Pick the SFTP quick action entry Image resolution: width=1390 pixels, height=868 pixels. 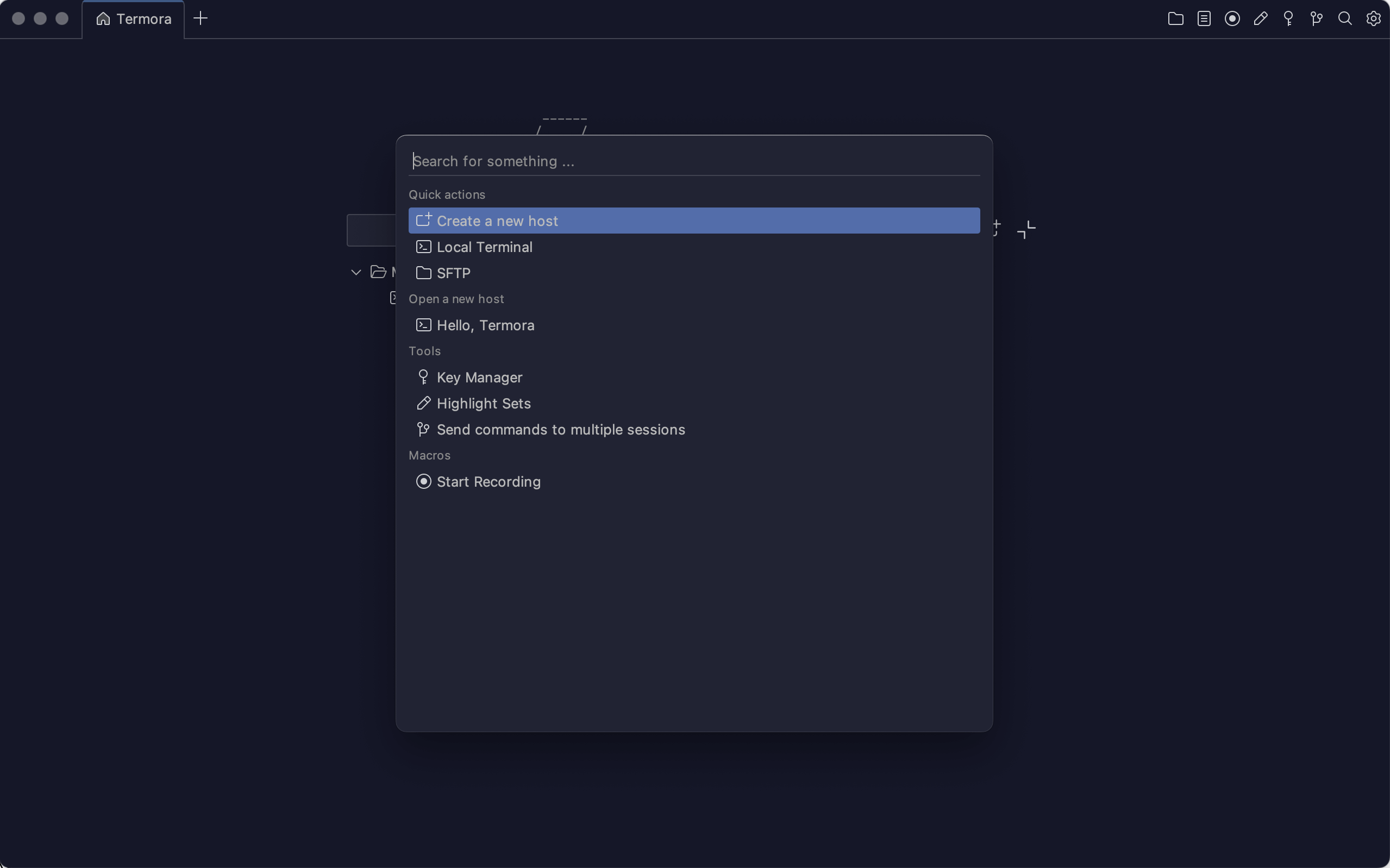(x=453, y=273)
